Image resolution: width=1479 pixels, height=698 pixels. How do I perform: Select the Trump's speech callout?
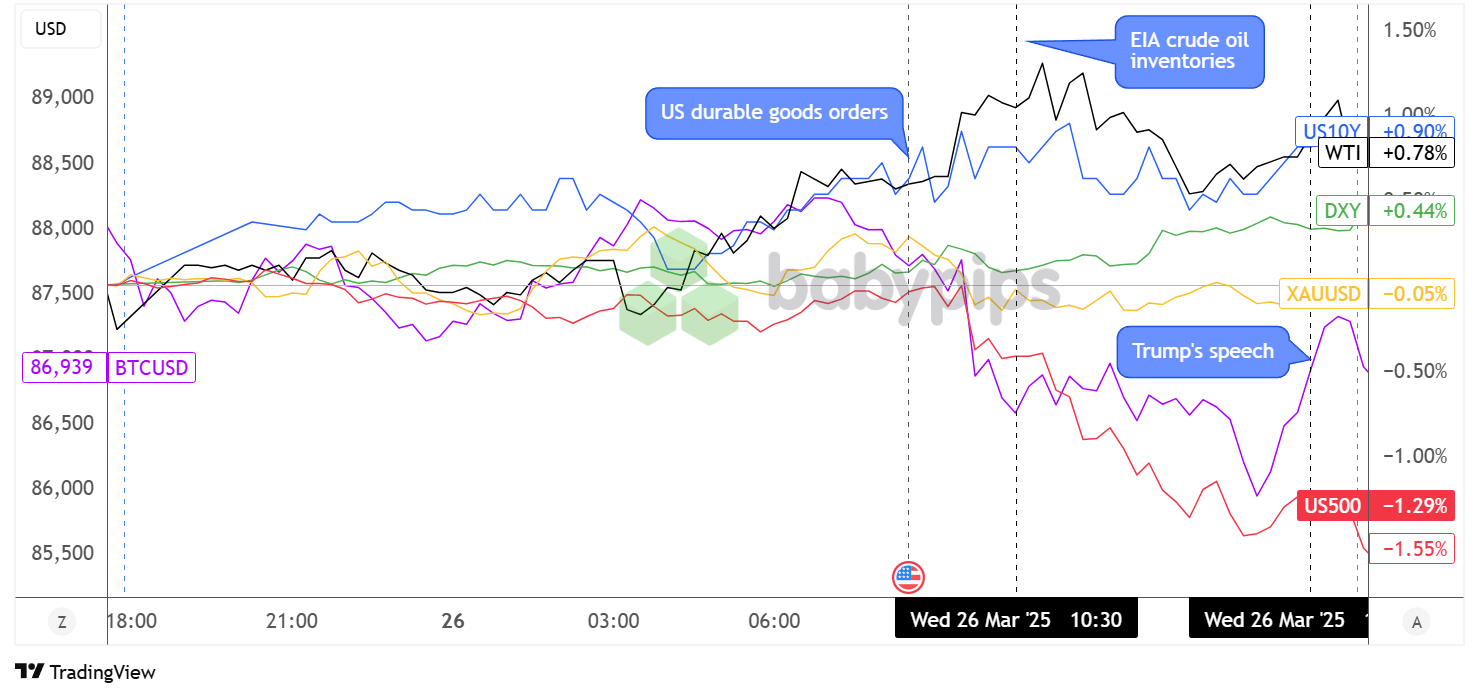click(1202, 351)
